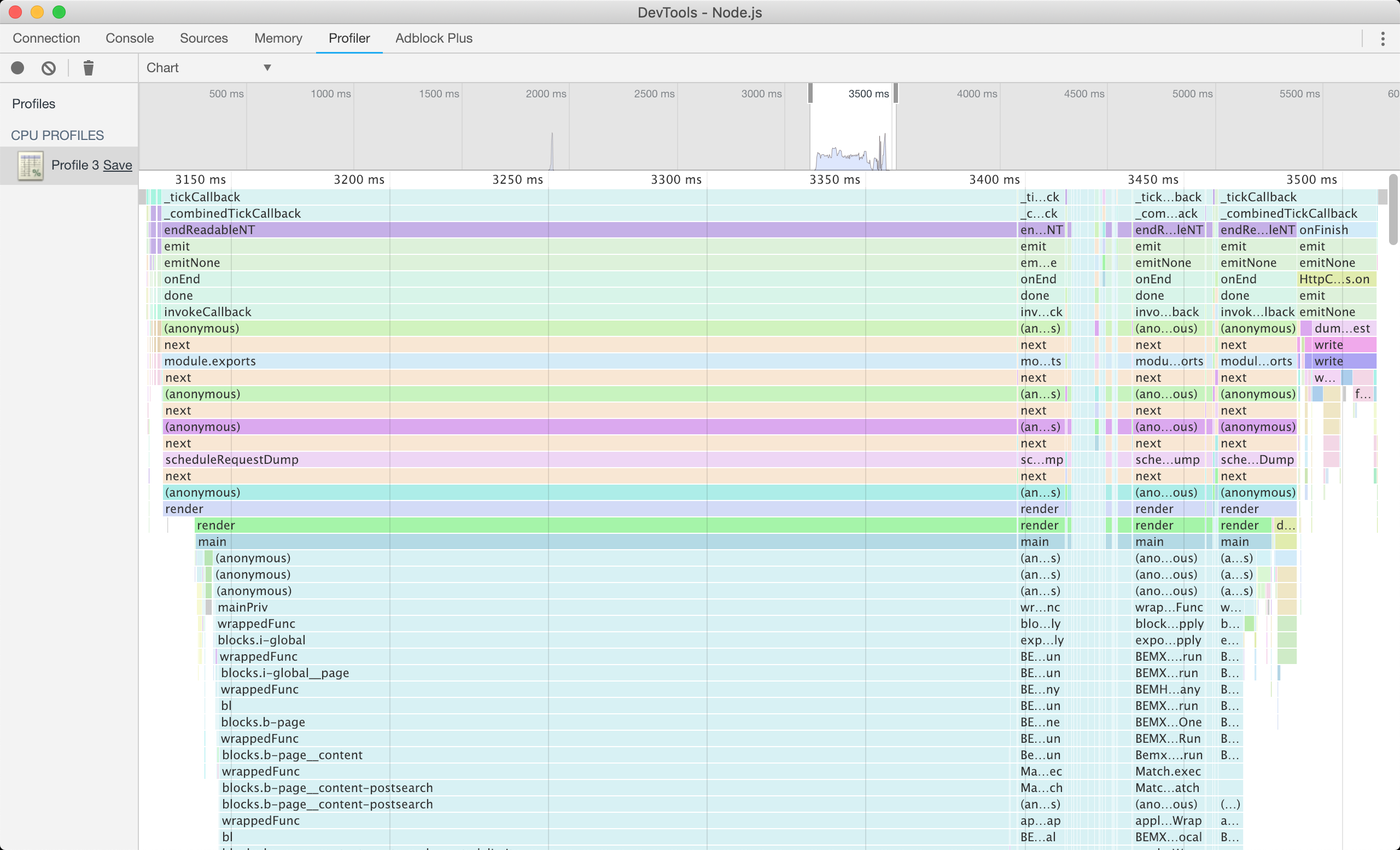The height and width of the screenshot is (850, 1400).
Task: Select the wide _combinedTickCallback bar
Action: (x=589, y=214)
